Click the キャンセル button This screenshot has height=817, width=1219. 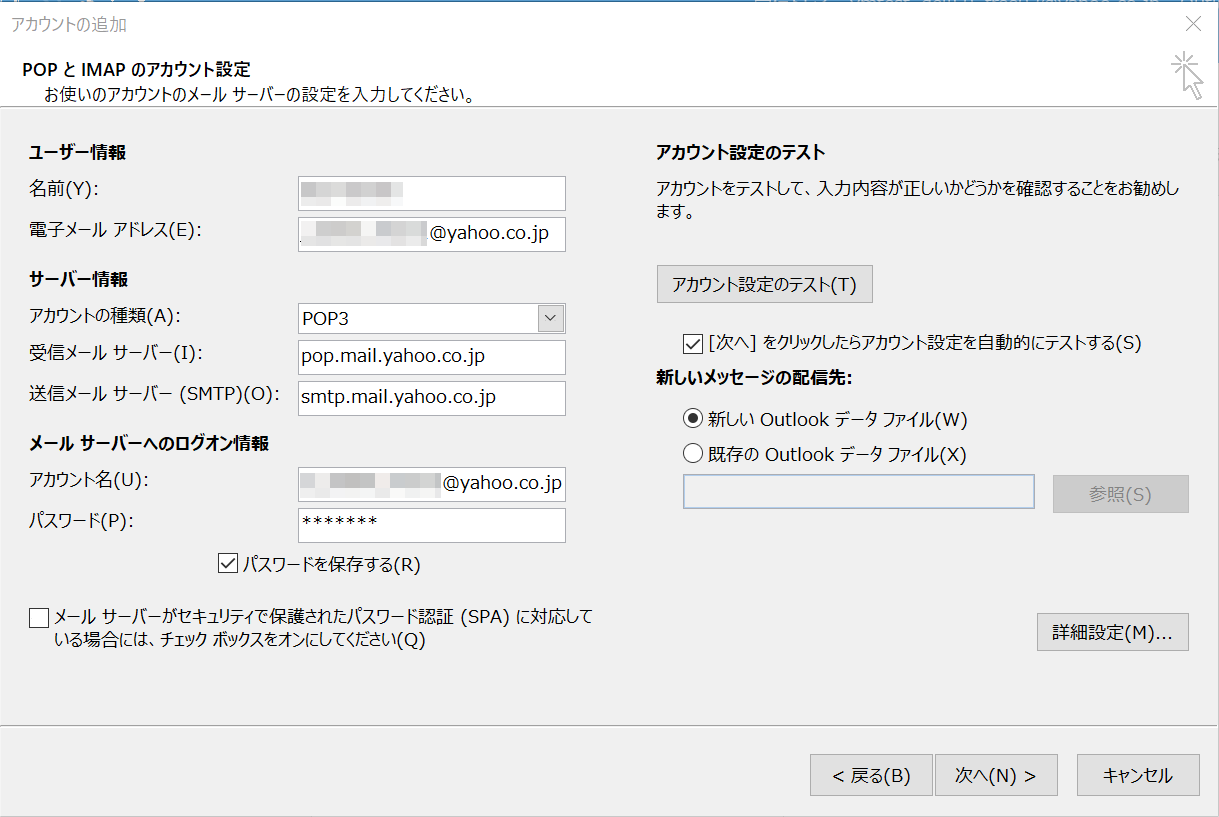point(1138,775)
